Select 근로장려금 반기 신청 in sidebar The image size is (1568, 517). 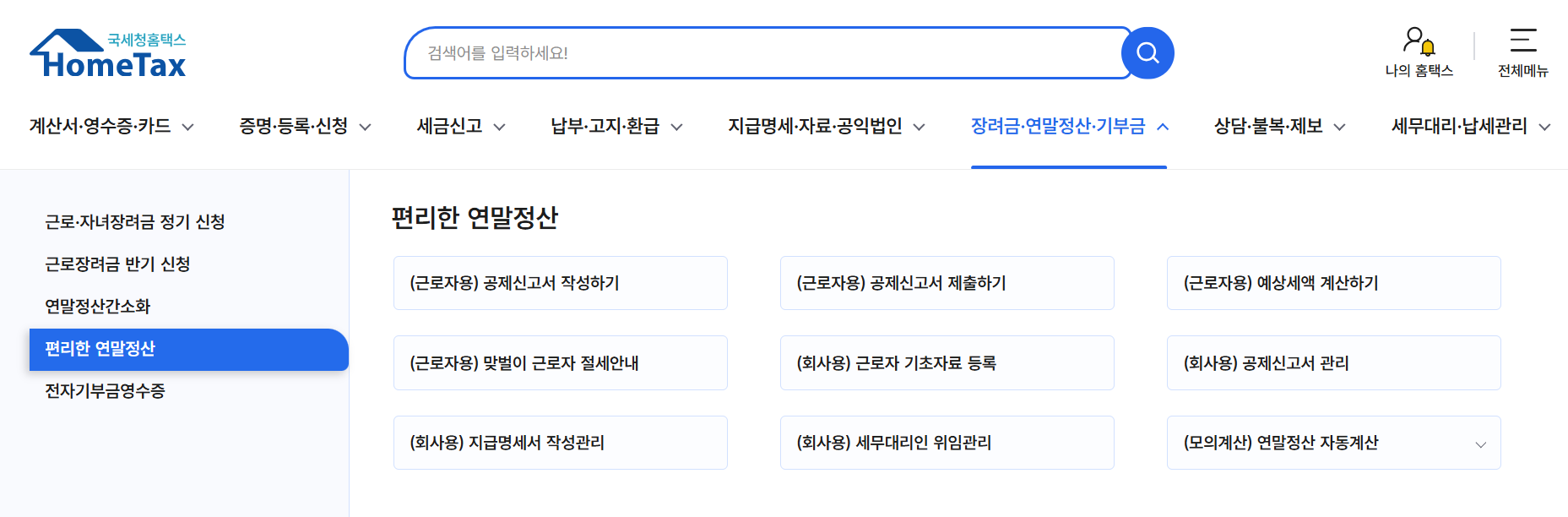pos(117,264)
